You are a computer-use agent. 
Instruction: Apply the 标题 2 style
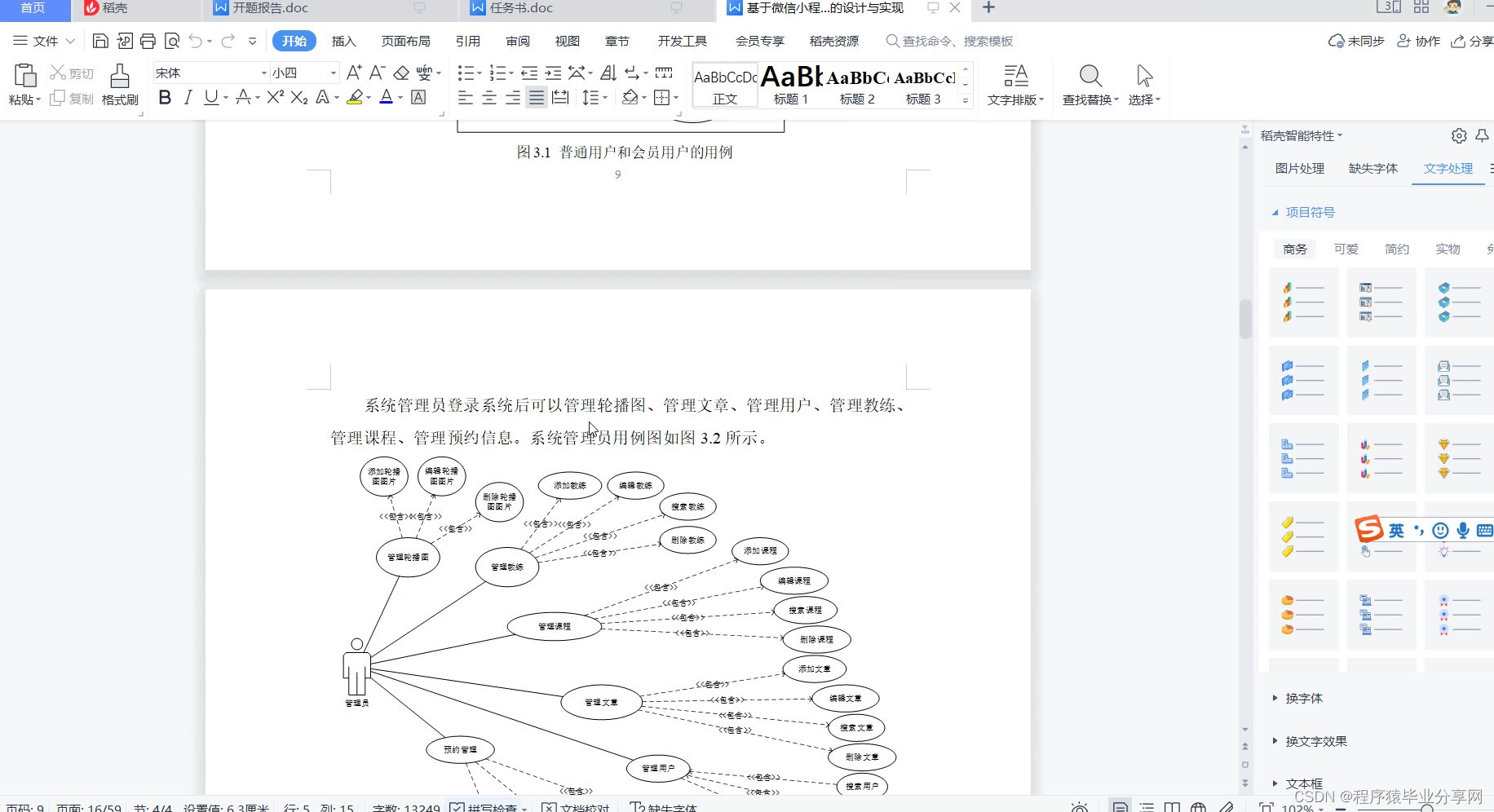coord(857,84)
